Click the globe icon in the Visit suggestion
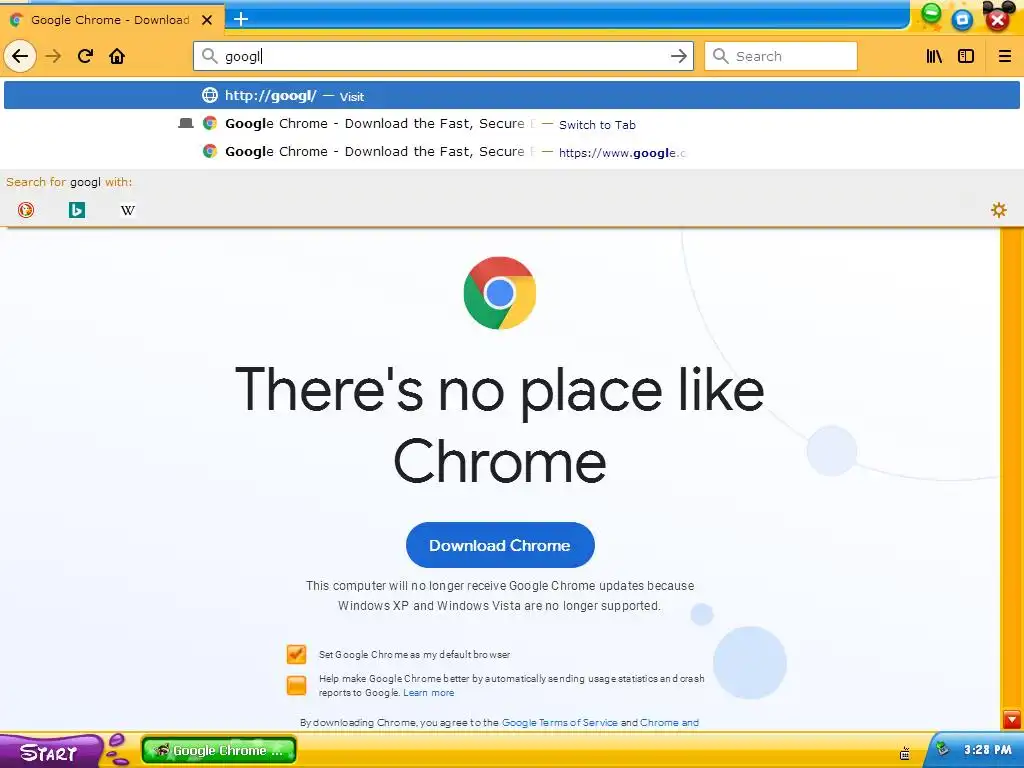The height and width of the screenshot is (768, 1024). 210,95
